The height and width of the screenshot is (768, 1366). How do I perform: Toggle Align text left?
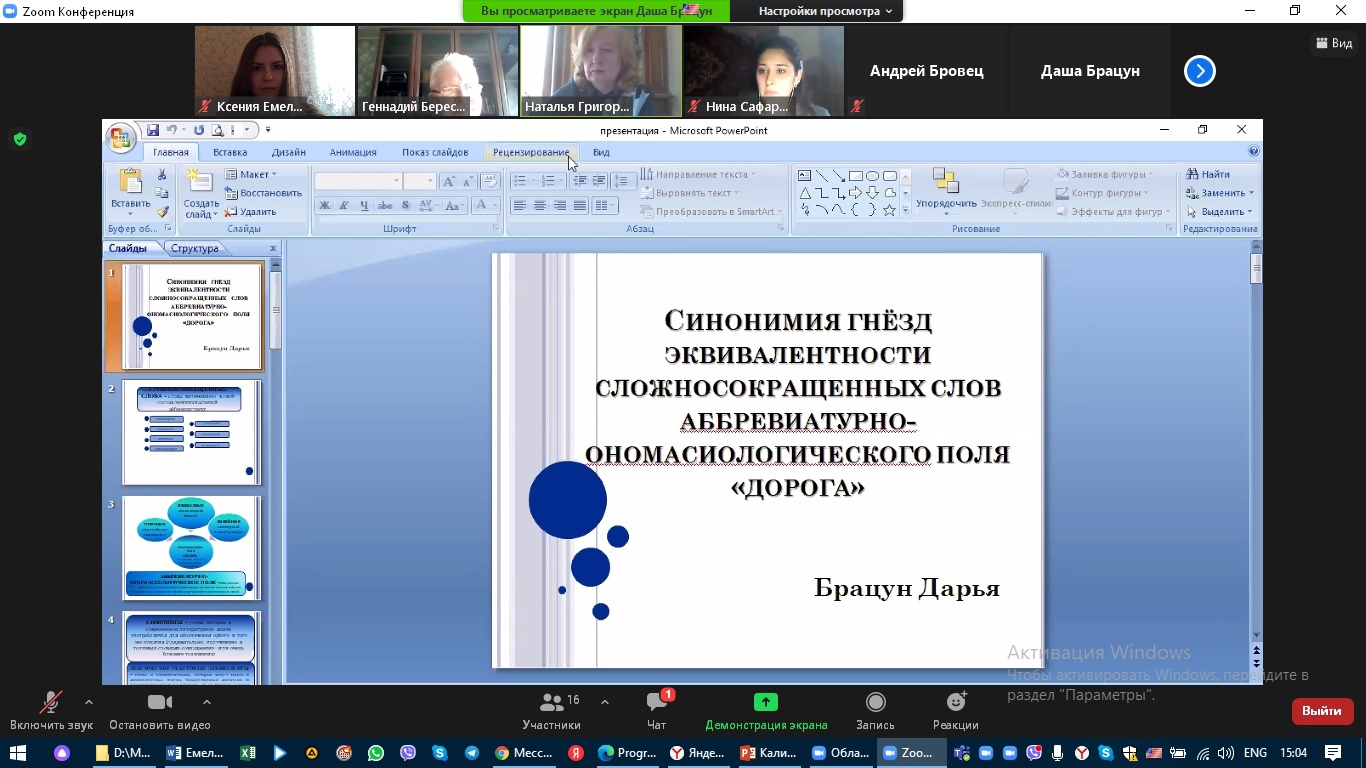coord(519,205)
